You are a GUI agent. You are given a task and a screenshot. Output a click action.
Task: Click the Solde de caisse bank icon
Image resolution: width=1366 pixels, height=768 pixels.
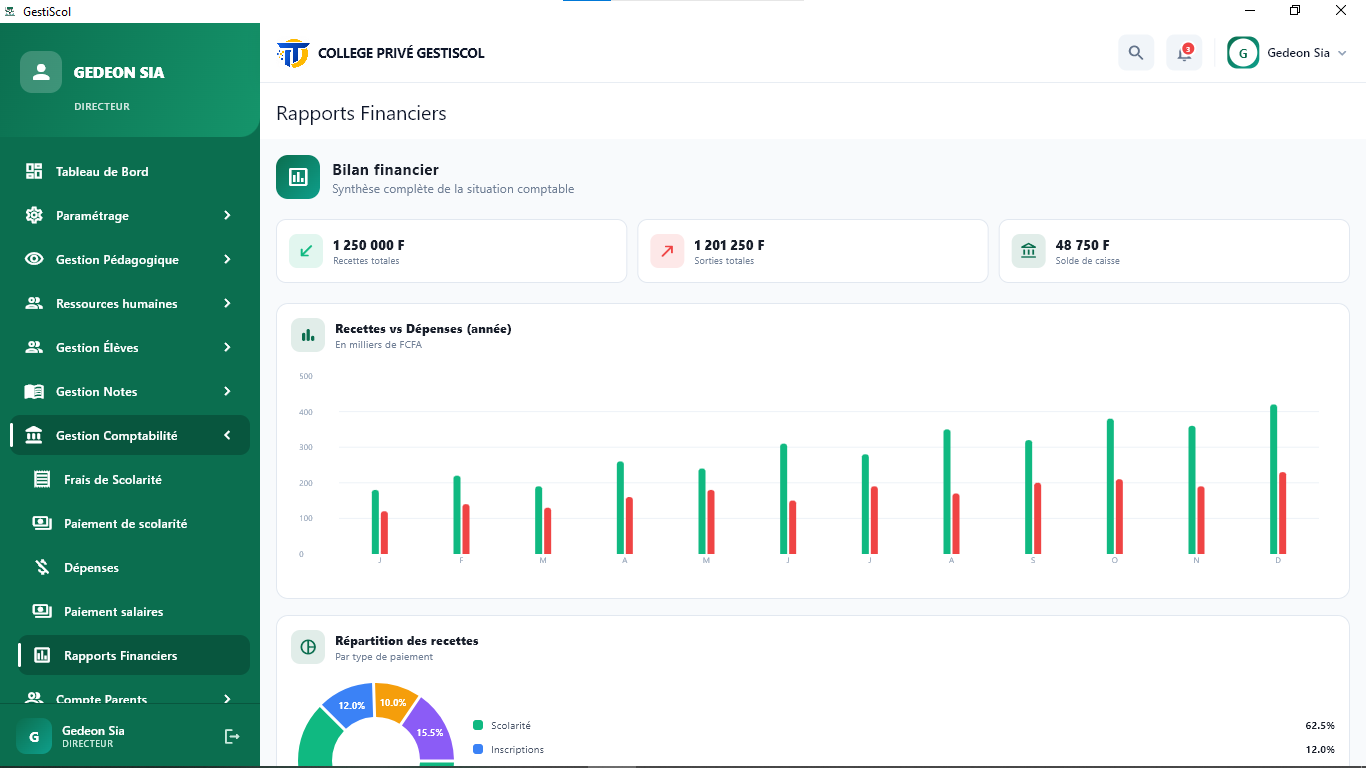[1028, 251]
